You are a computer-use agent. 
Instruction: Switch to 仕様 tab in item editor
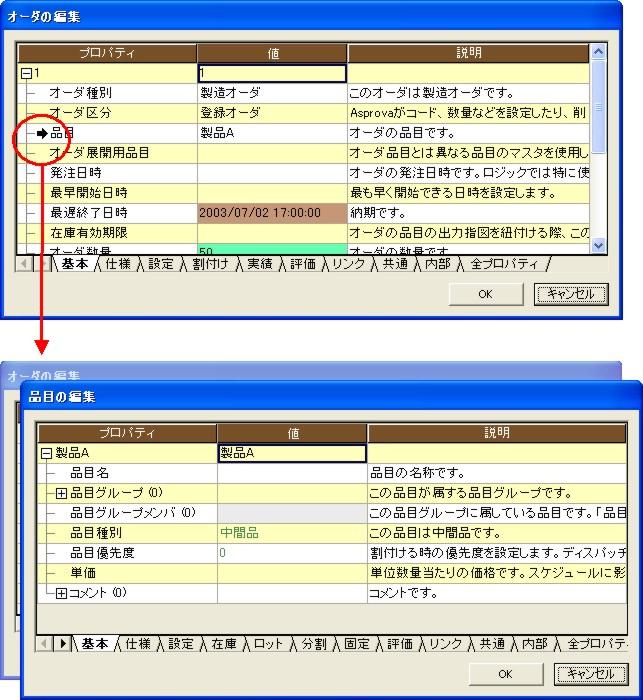pyautogui.click(x=138, y=644)
